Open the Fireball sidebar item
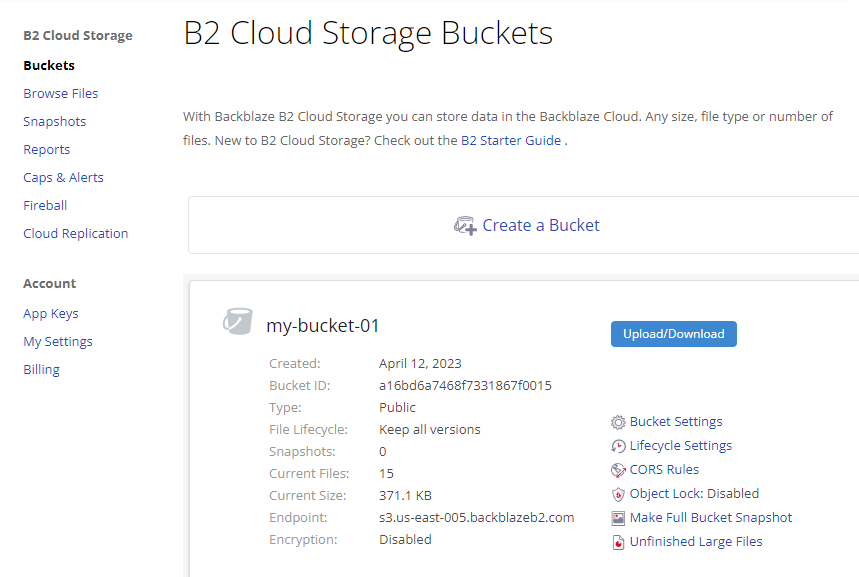The height and width of the screenshot is (577, 859). coord(45,206)
